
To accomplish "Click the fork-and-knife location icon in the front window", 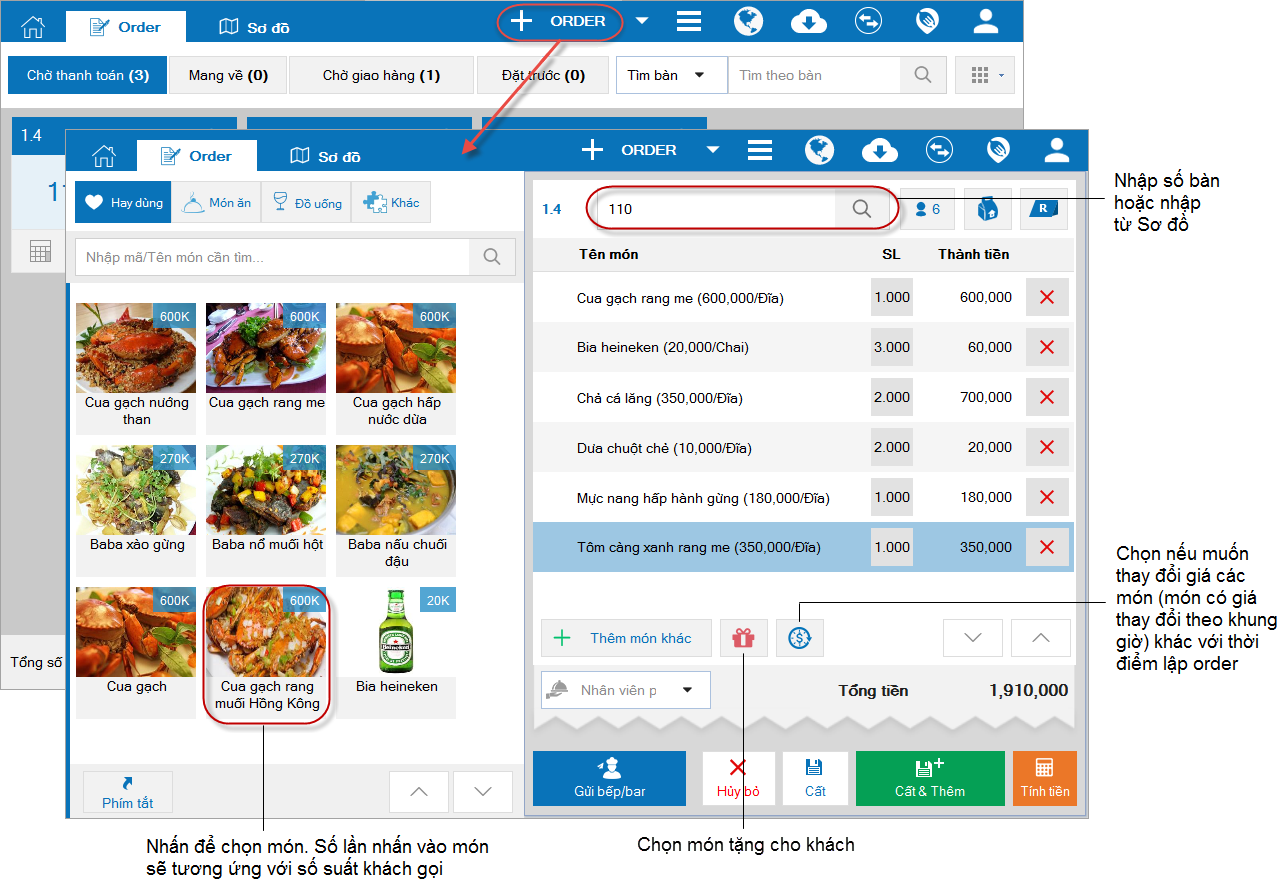I will pyautogui.click(x=998, y=150).
